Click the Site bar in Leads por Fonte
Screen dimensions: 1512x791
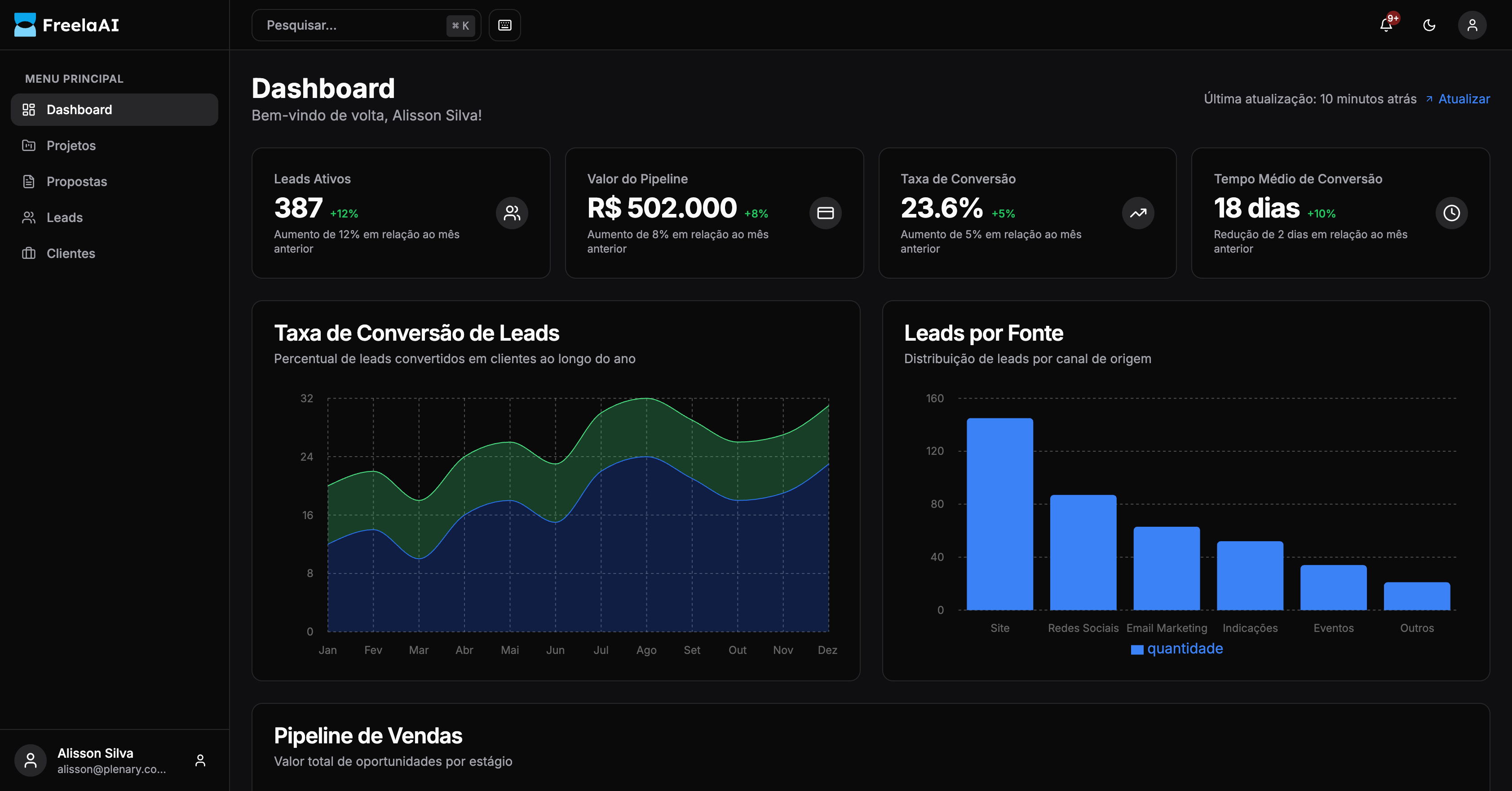[999, 514]
